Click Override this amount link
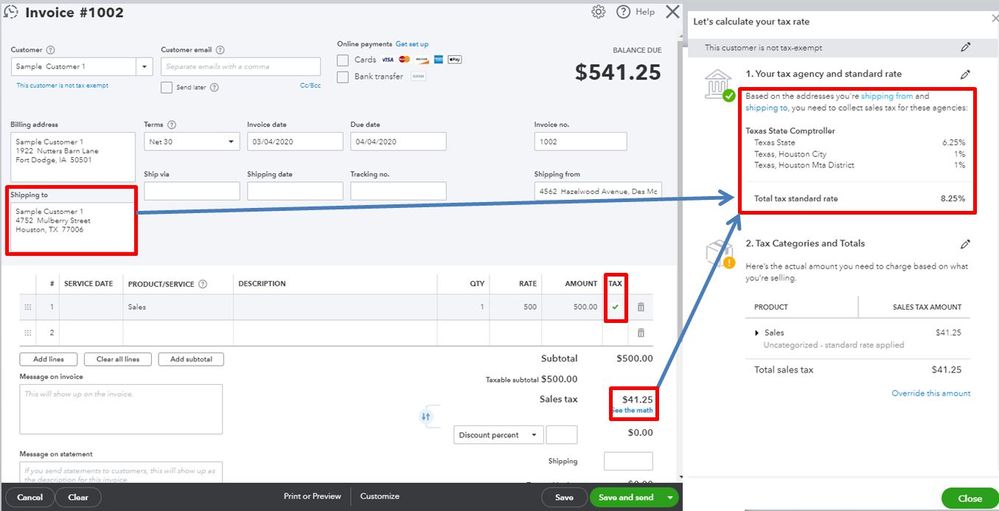The height and width of the screenshot is (511, 999). 931,393
